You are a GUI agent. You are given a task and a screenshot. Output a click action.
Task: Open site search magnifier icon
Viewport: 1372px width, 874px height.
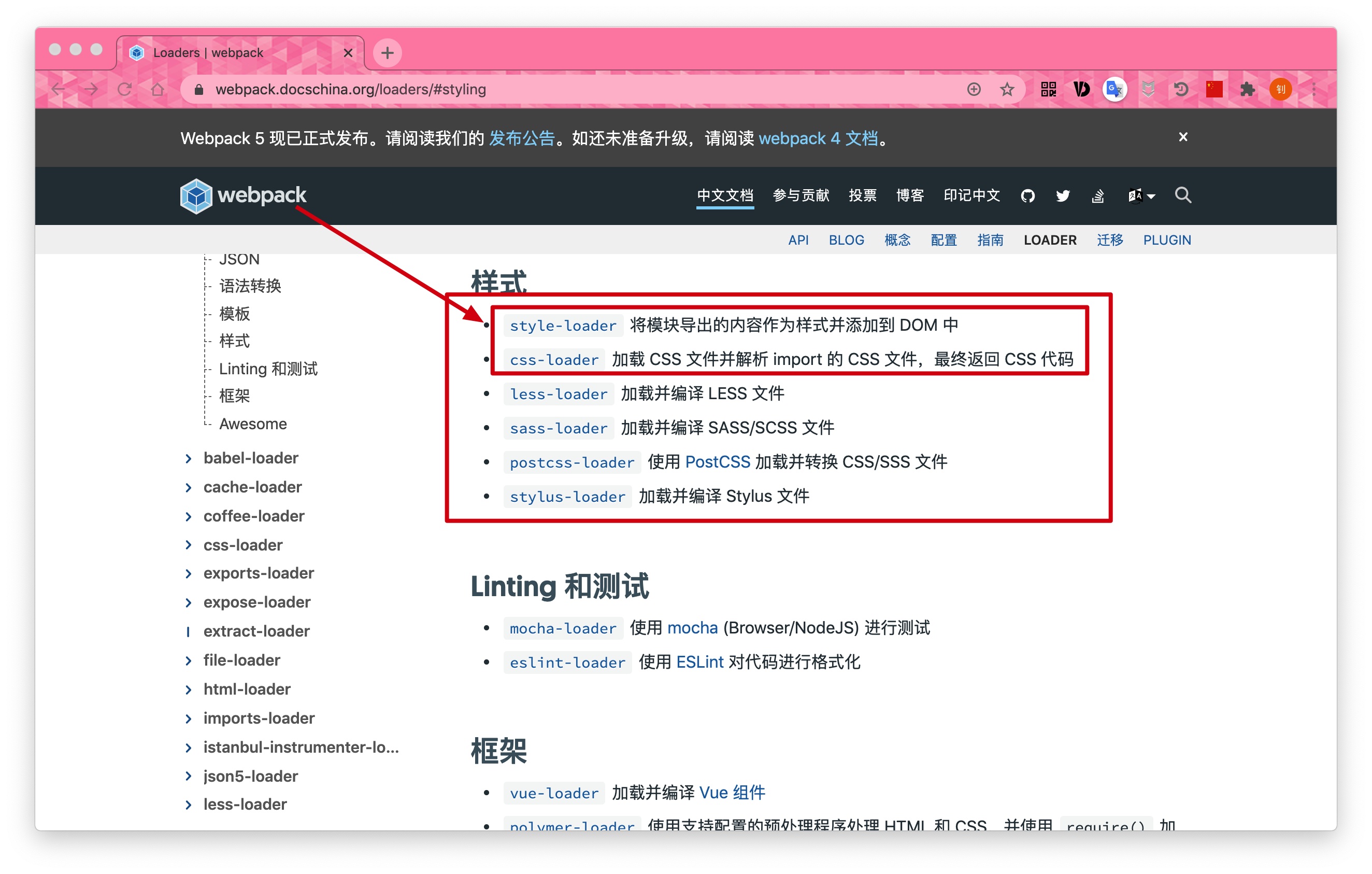click(x=1183, y=195)
